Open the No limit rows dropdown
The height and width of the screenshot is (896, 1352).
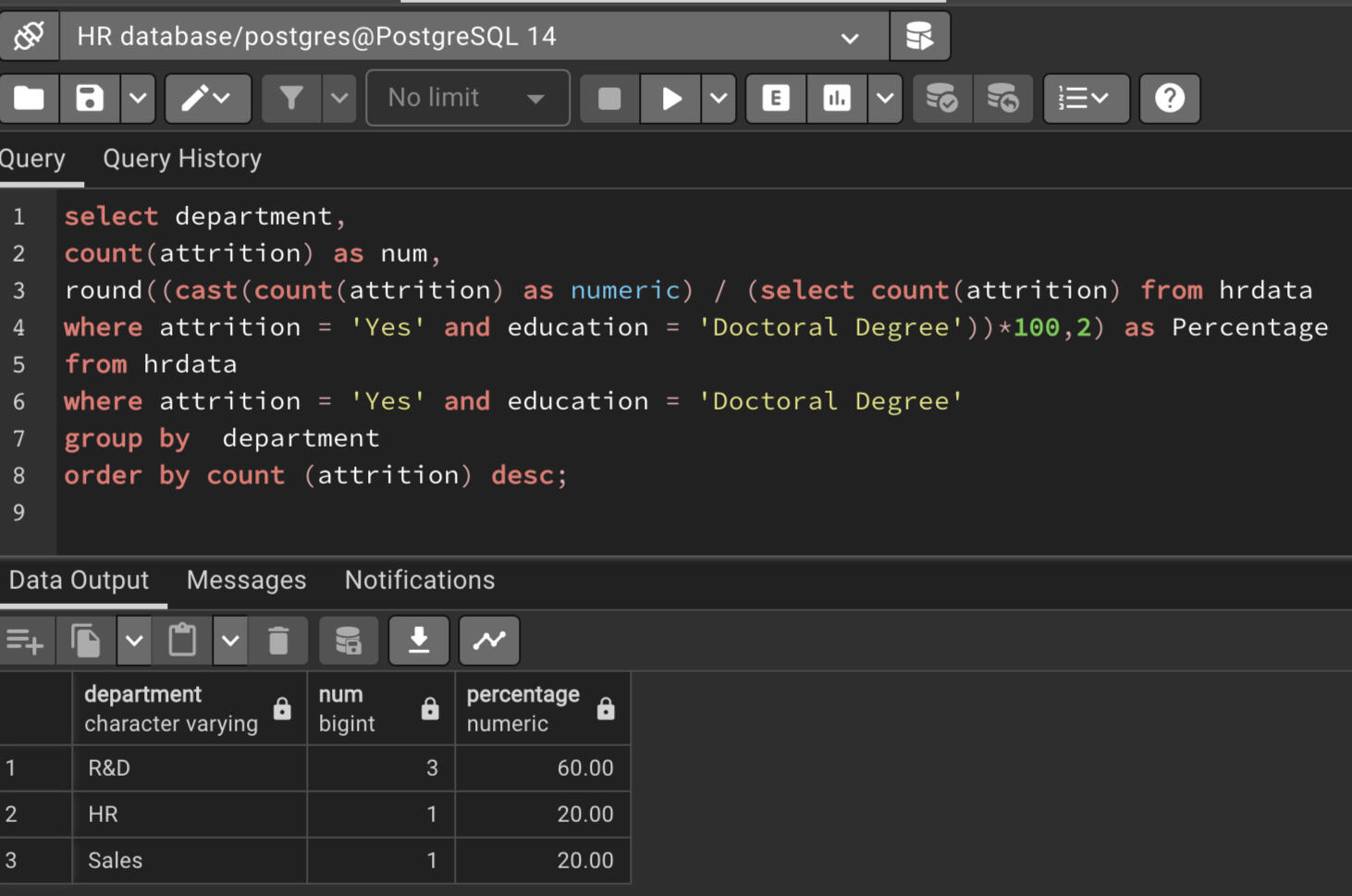[467, 98]
